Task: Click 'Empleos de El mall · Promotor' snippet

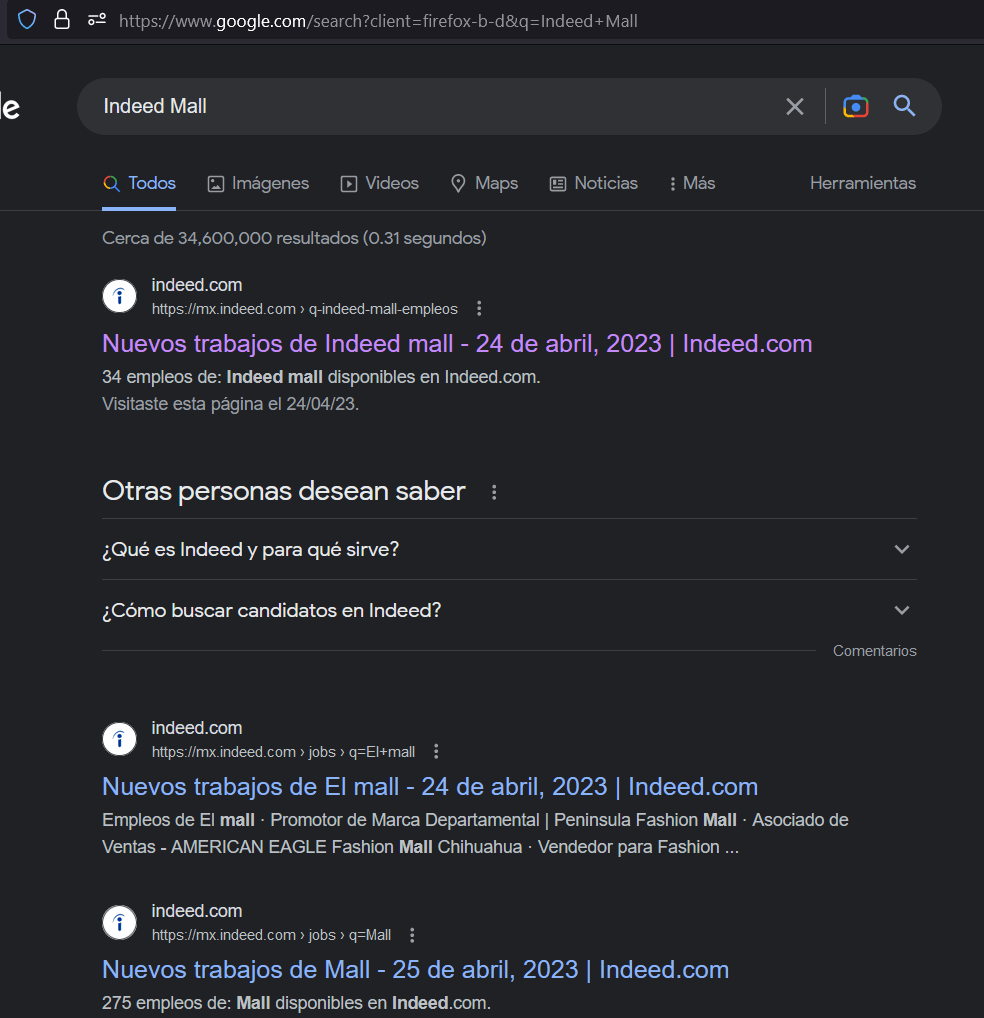Action: (x=475, y=834)
